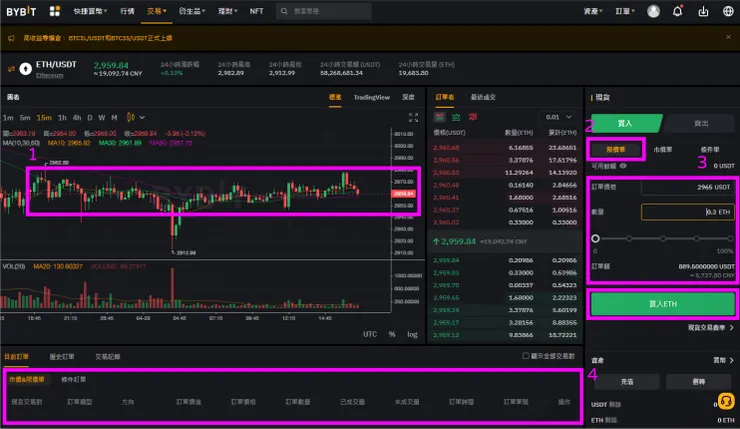This screenshot has height=429, width=740.
Task: Toggle log scale on chart
Action: click(x=412, y=334)
